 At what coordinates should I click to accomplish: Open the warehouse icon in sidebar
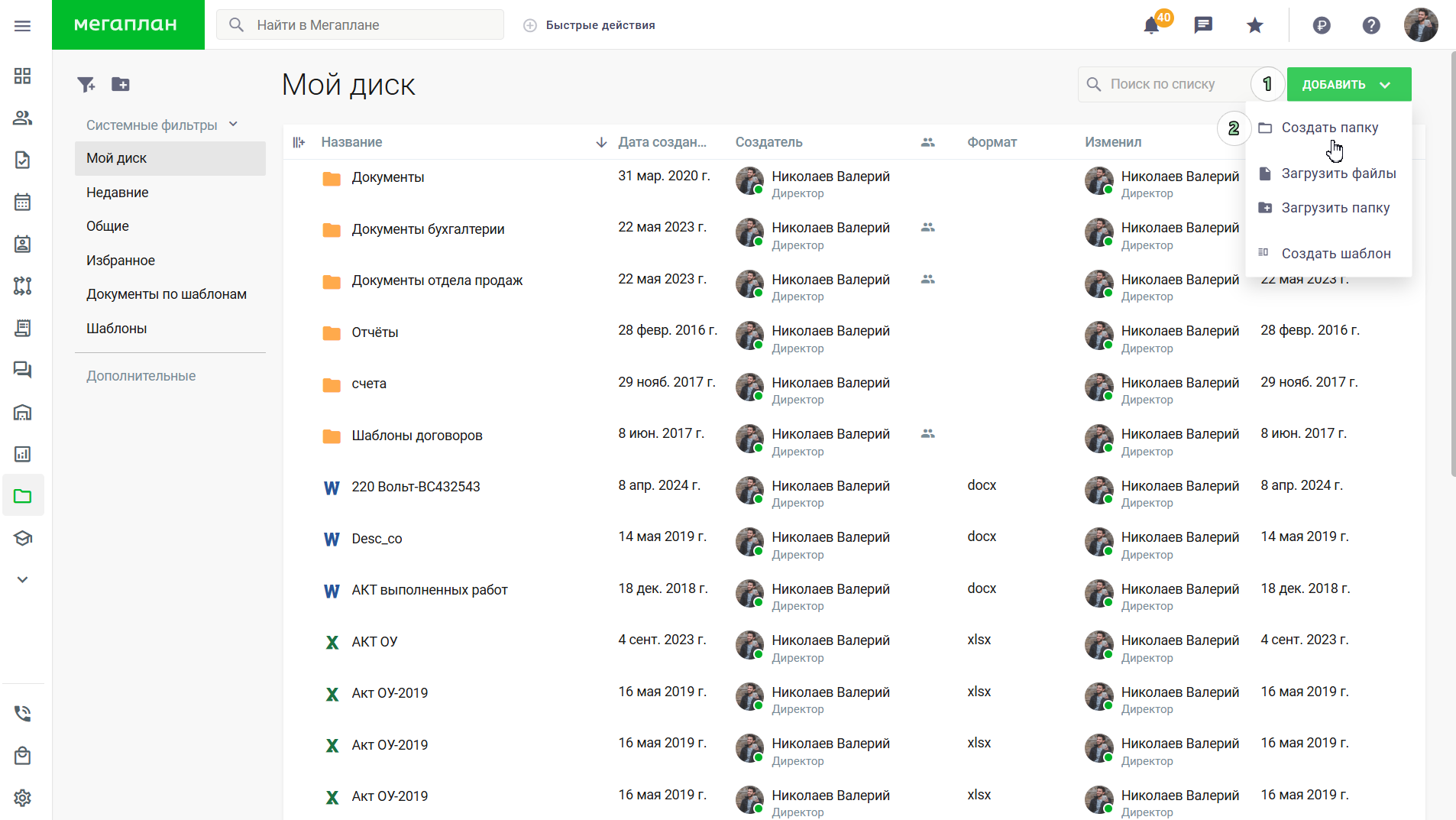click(x=22, y=413)
